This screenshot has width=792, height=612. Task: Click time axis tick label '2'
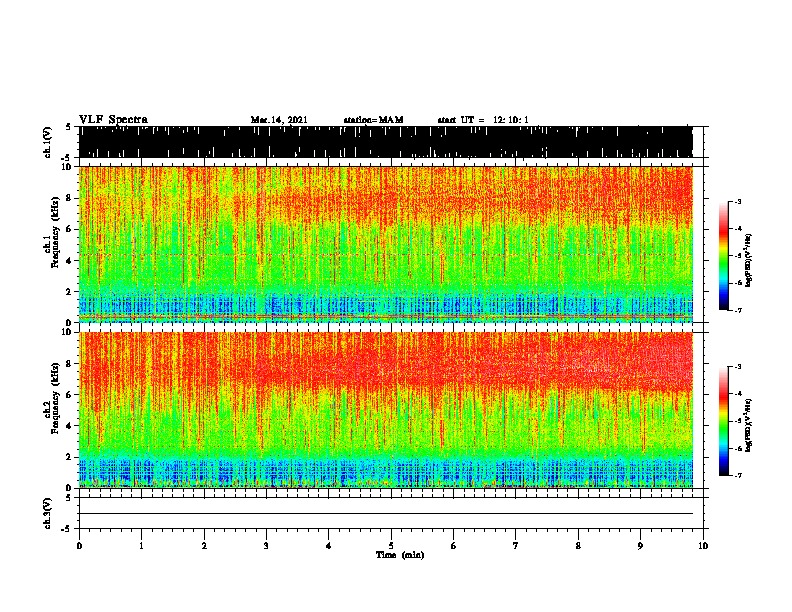coord(204,546)
